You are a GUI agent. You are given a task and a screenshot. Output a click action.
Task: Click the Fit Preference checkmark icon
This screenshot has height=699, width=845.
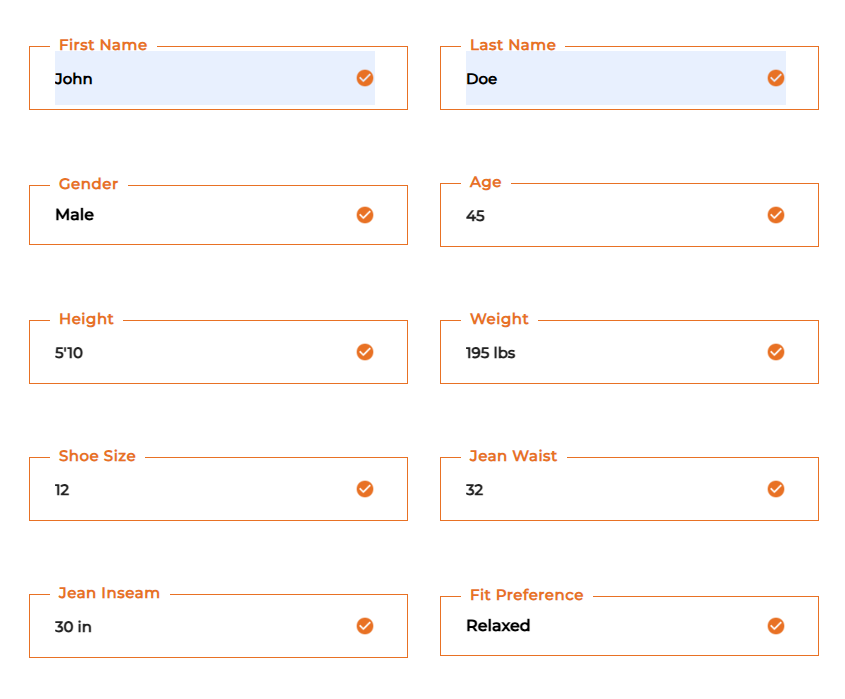click(776, 626)
